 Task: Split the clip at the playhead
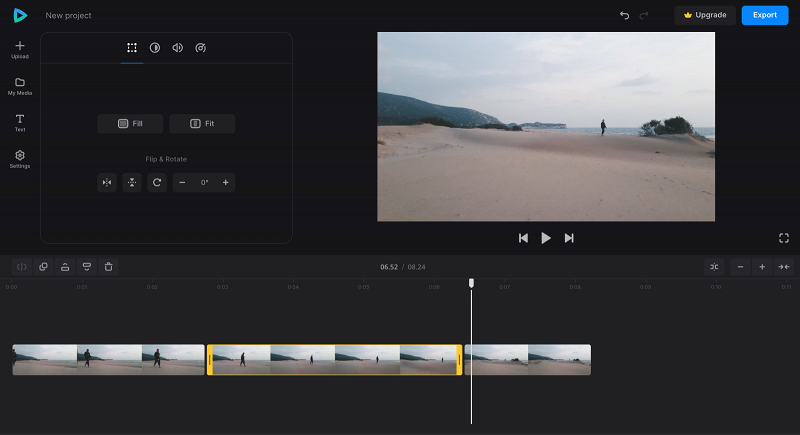21,267
